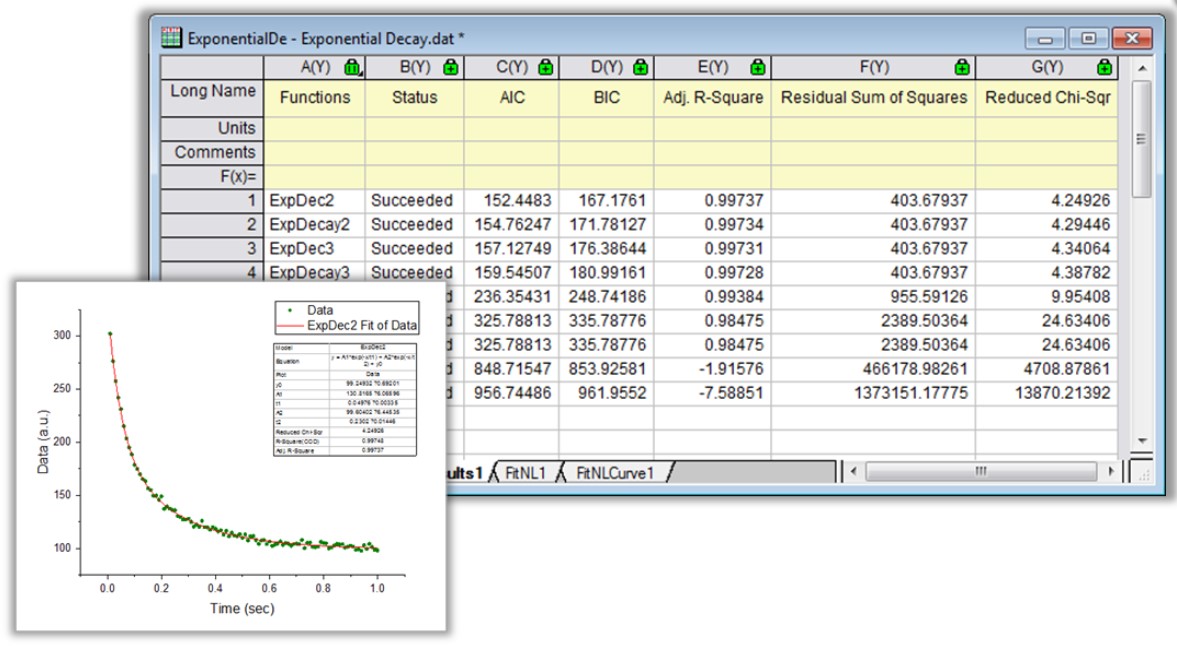Click the green lock icon on column D(Y)
Image resolution: width=1177 pixels, height=647 pixels.
(640, 68)
